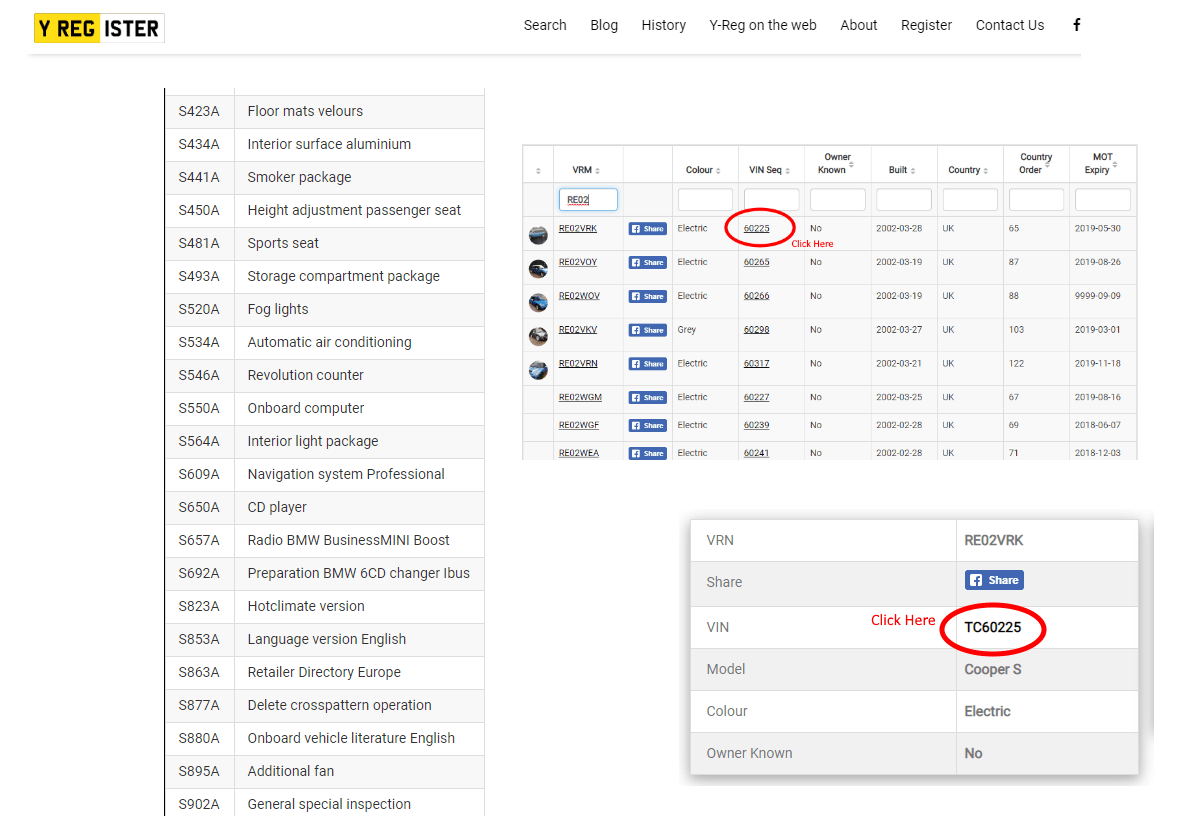The image size is (1200, 816).
Task: Click the Y REGISTER logo
Action: 99,28
